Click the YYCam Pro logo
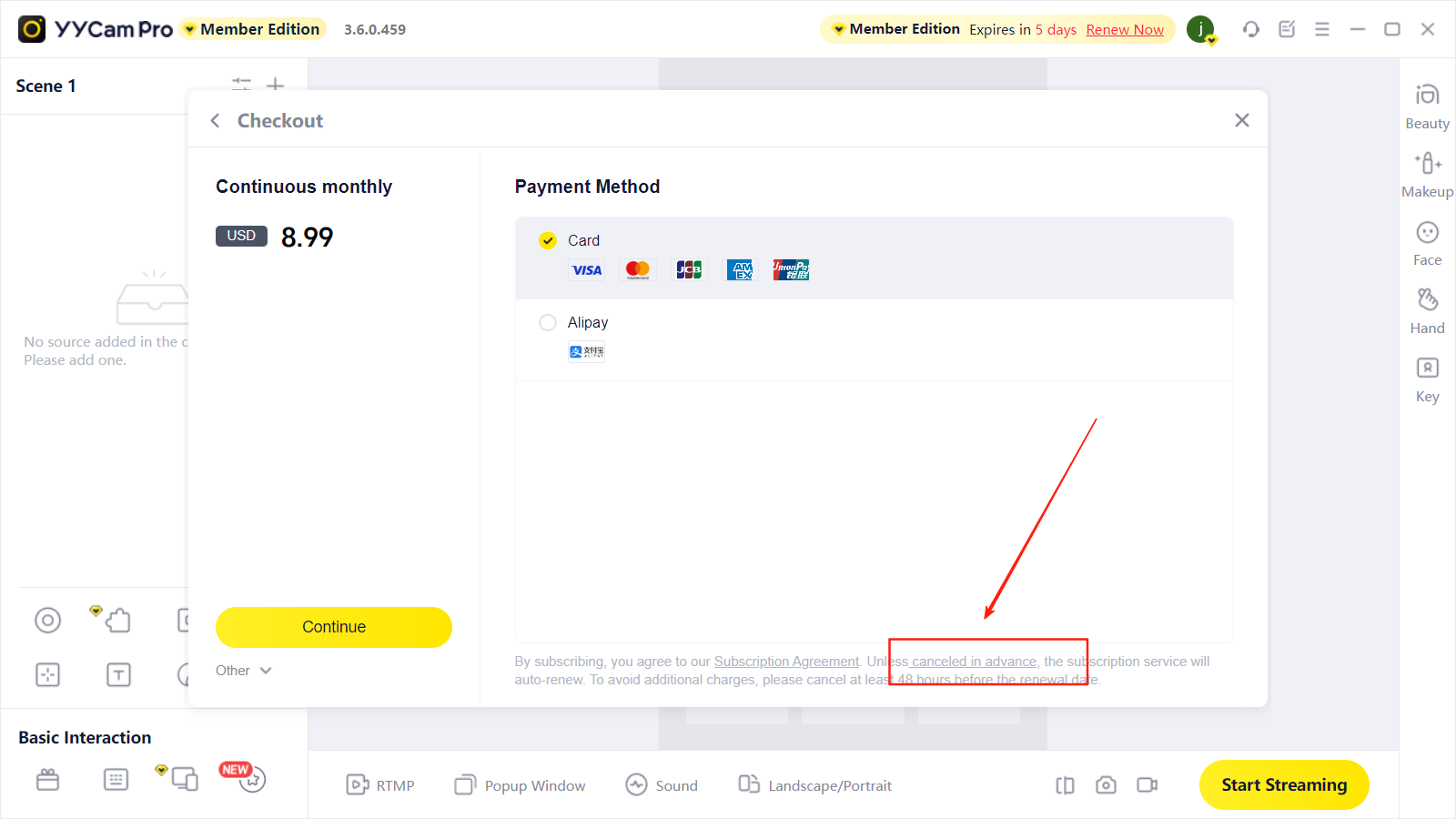 [95, 29]
